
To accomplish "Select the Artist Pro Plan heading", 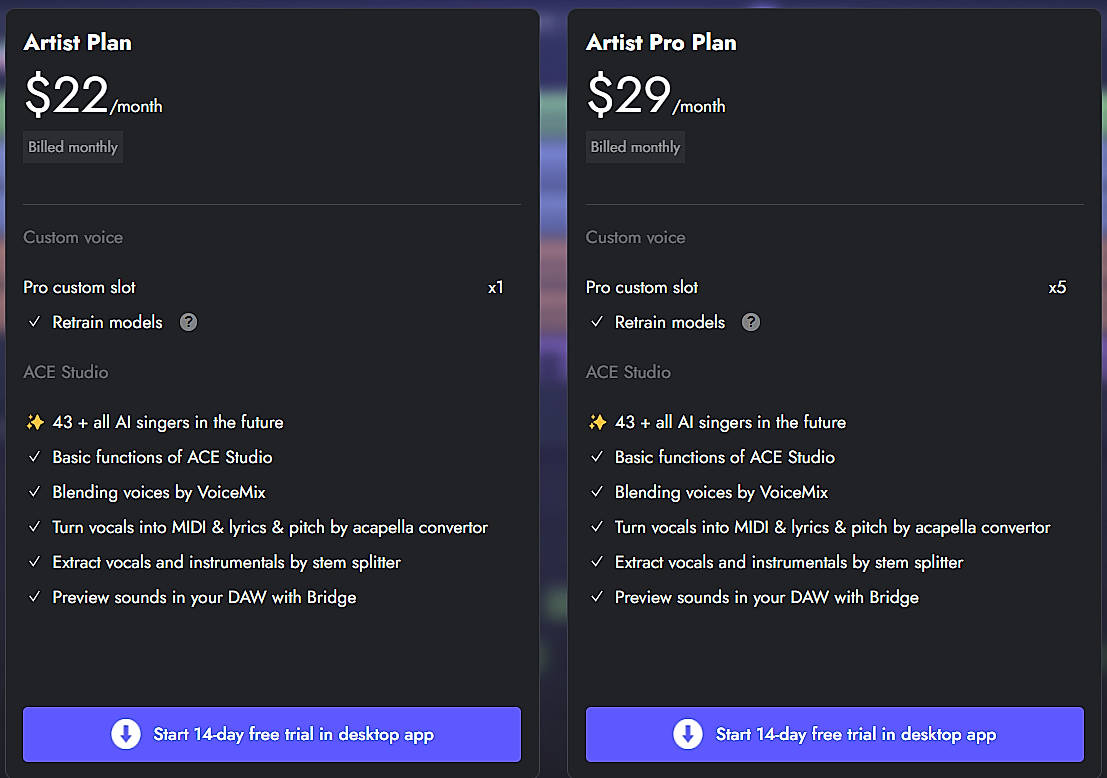I will [x=661, y=43].
